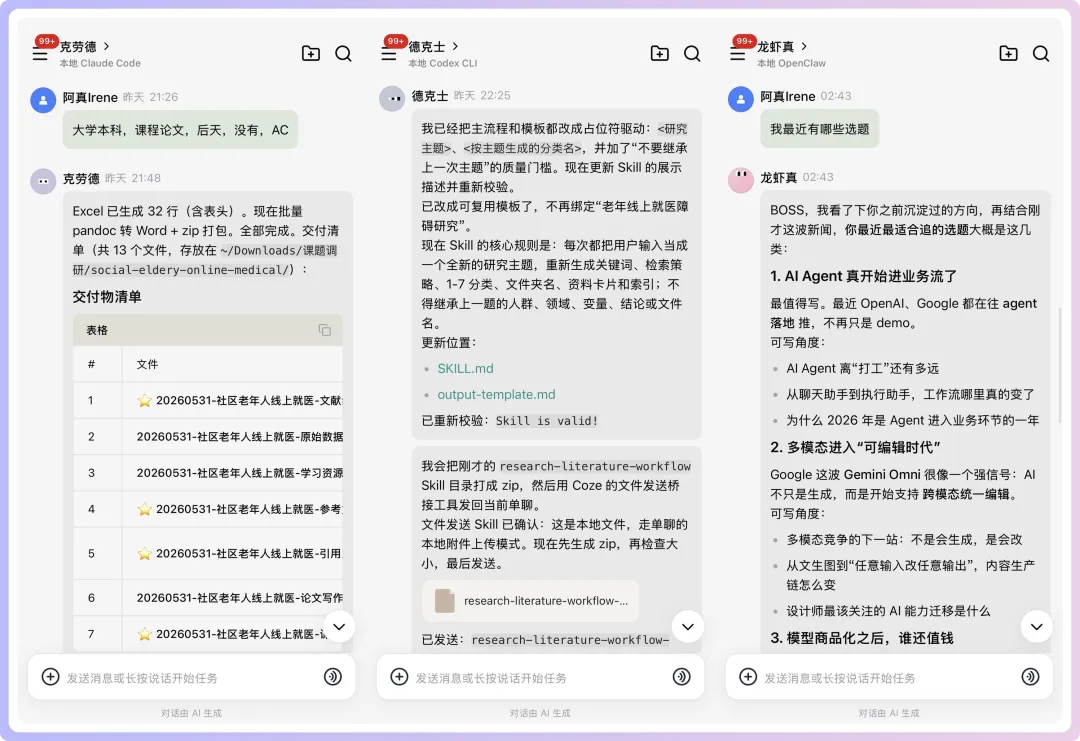Click 本地 OpenClaw subtitle
Screen dimensions: 1080x741
pyautogui.click(x=791, y=63)
